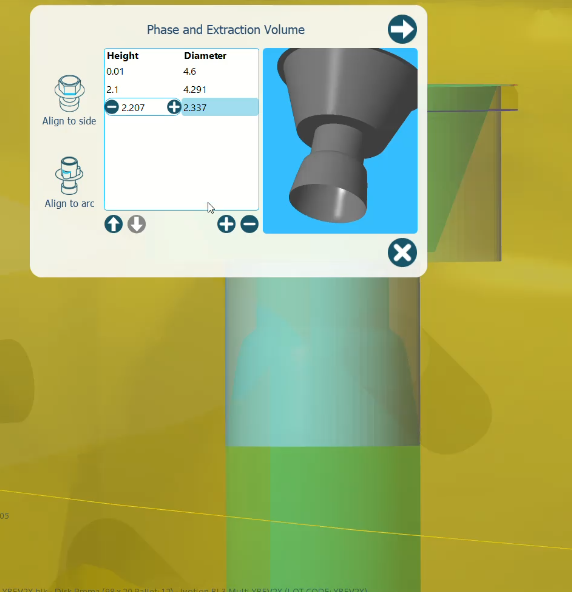Select the diameter cell 4.6

coord(220,72)
